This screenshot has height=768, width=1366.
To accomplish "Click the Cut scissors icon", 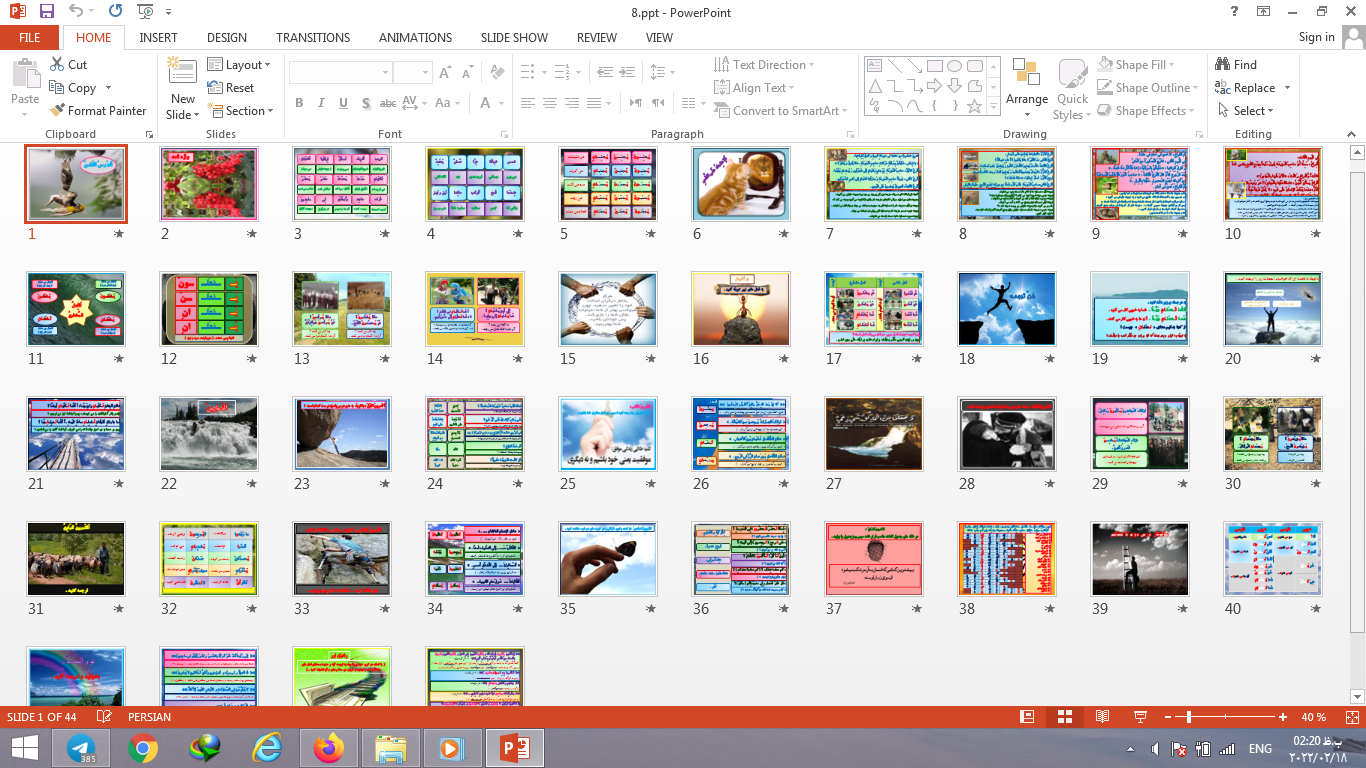I will click(57, 65).
